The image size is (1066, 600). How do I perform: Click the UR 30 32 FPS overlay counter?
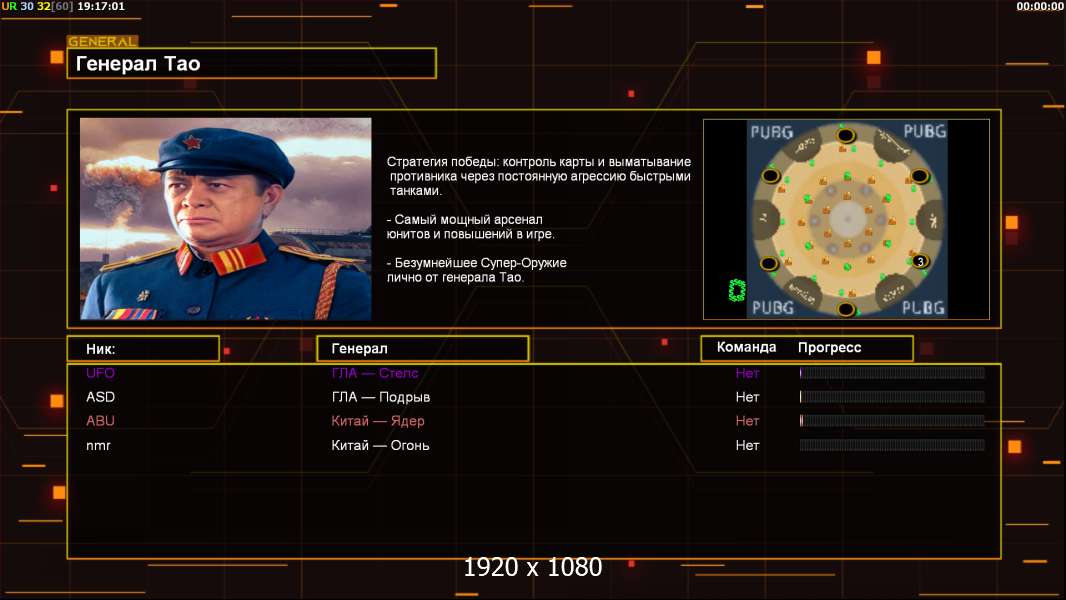click(x=37, y=6)
